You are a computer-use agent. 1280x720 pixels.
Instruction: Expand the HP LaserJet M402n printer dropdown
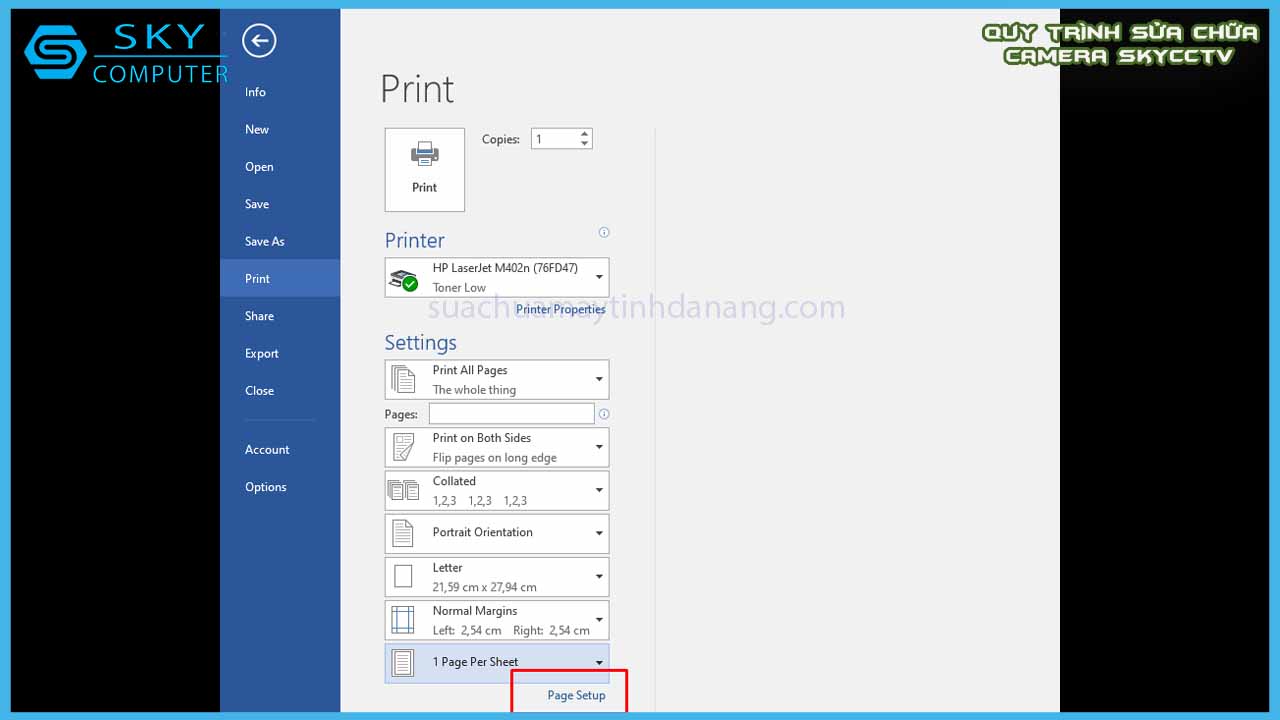599,277
